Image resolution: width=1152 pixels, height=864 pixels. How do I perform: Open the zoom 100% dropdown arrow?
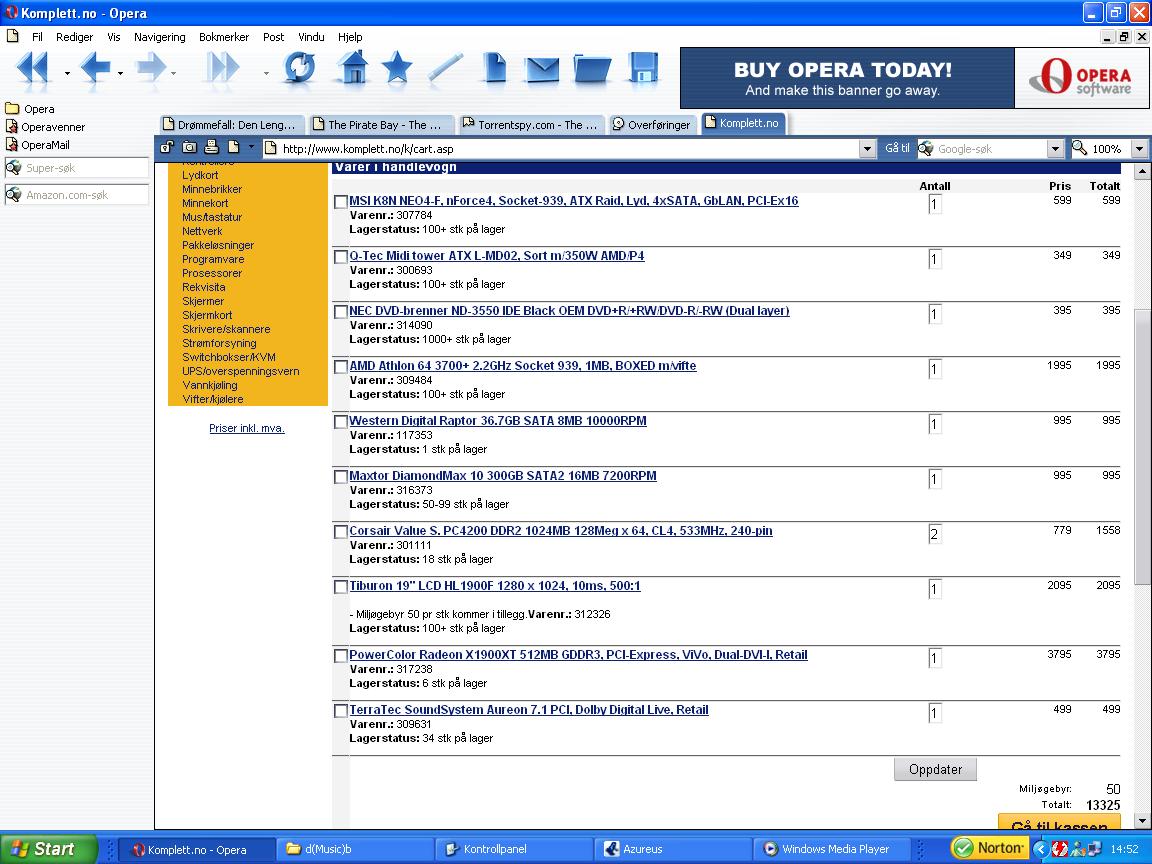pos(1139,148)
